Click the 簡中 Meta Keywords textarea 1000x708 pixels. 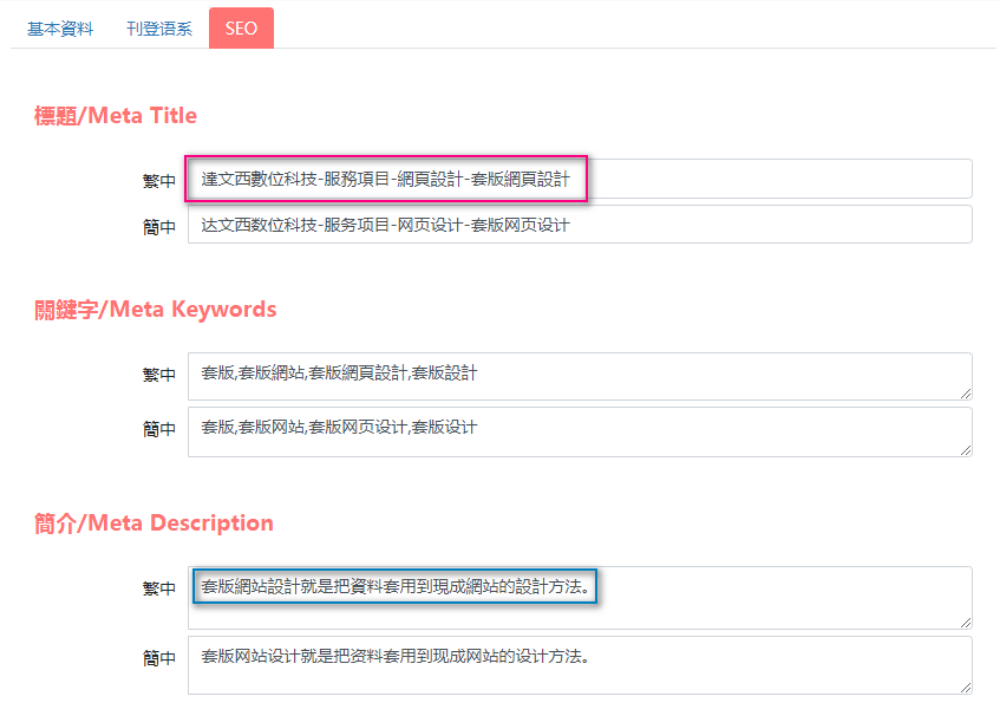click(580, 432)
